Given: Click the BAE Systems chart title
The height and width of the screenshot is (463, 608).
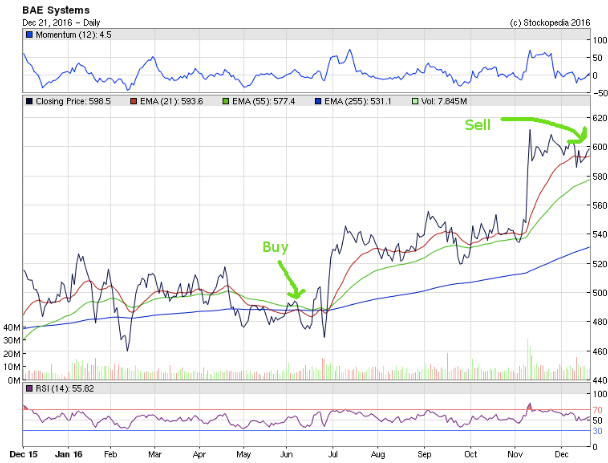Looking at the screenshot, I should (x=56, y=10).
